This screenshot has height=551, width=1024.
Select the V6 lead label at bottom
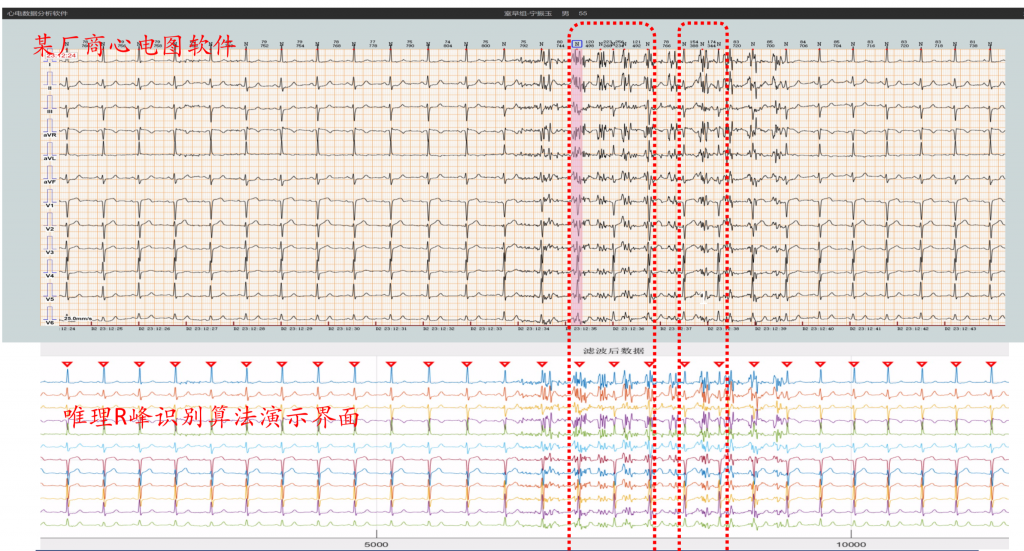50,323
